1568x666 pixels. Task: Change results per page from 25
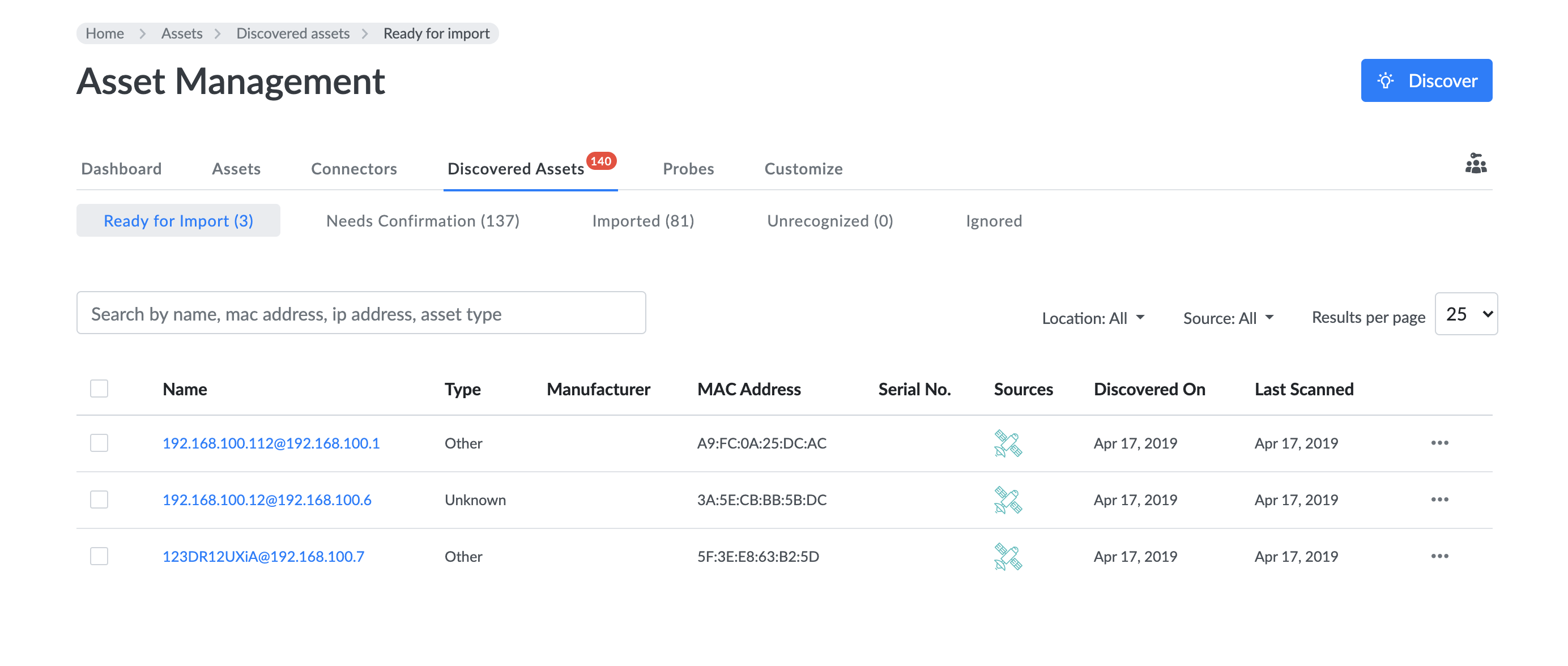1467,314
